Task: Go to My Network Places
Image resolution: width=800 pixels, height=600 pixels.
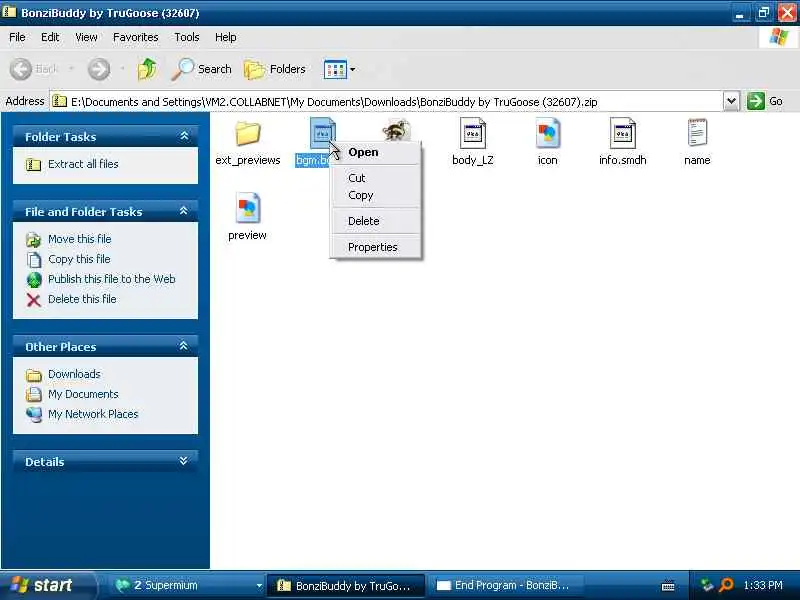Action: (93, 414)
